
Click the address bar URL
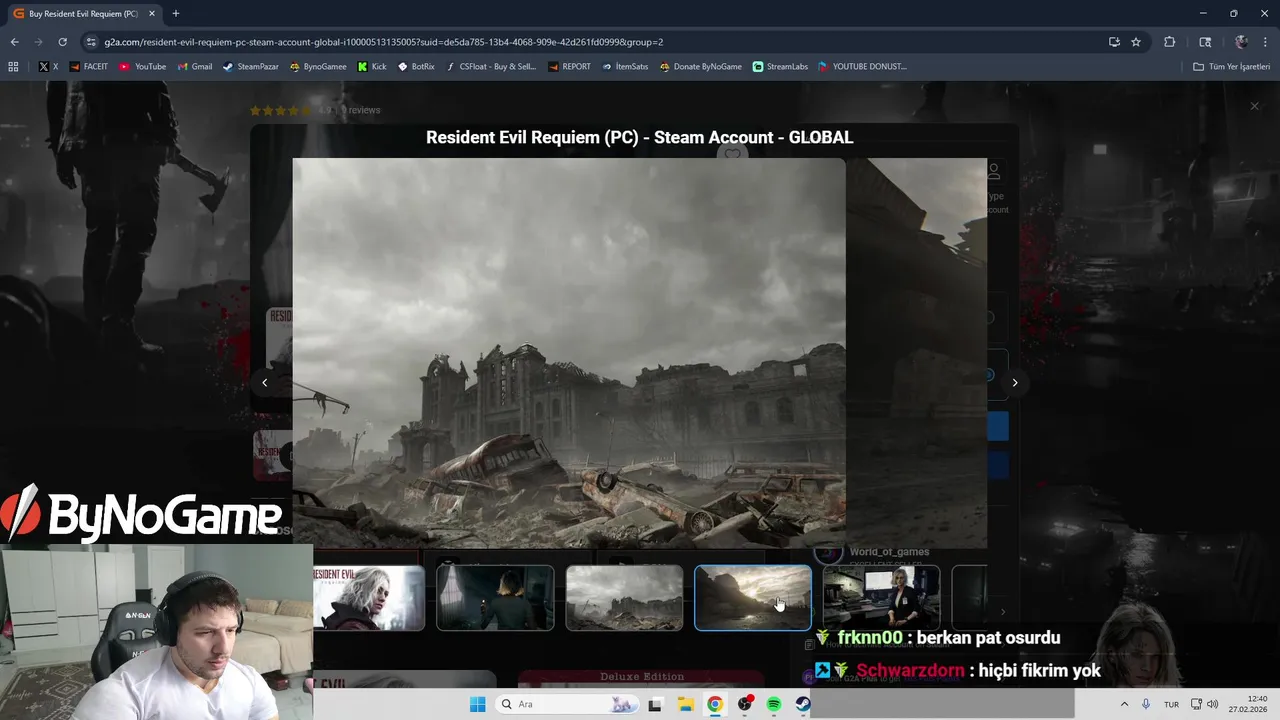384,42
